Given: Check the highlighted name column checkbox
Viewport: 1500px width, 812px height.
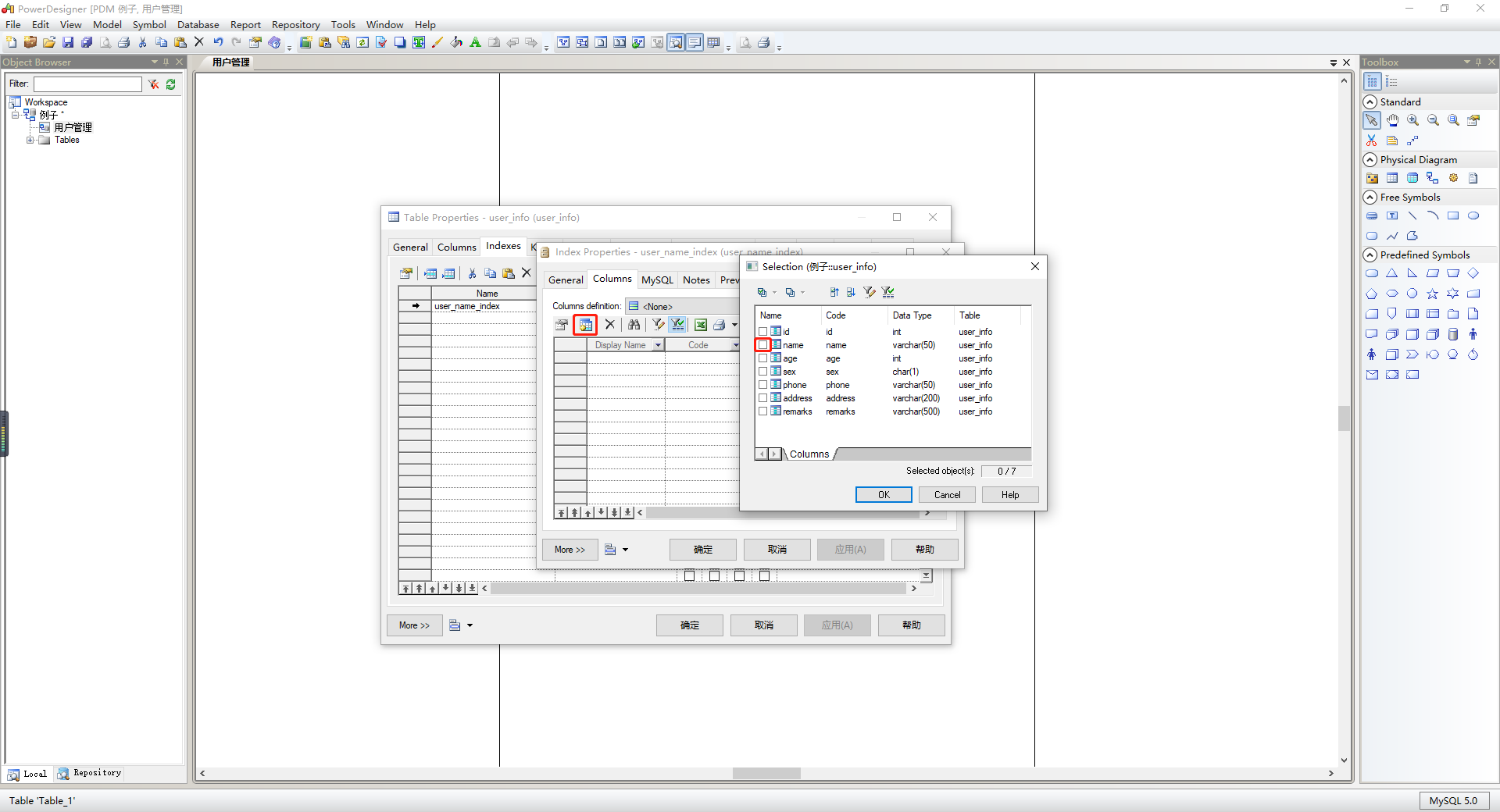Looking at the screenshot, I should point(764,345).
